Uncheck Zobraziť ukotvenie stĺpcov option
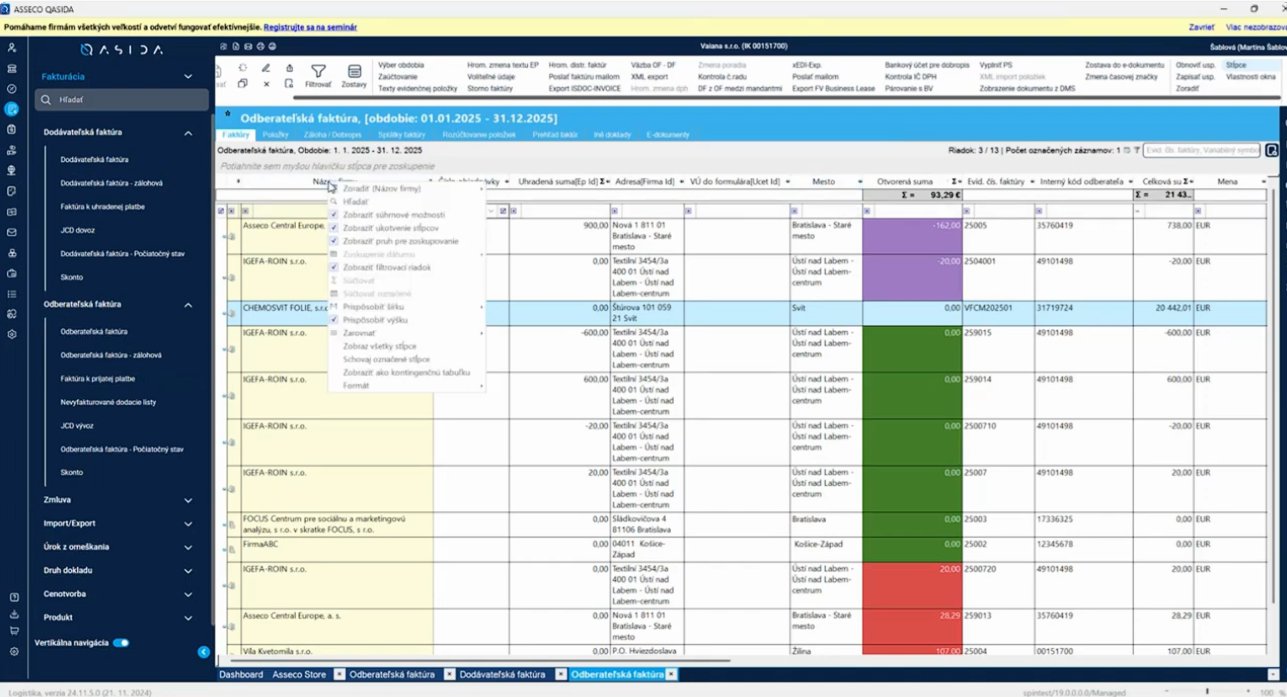The height and width of the screenshot is (697, 1287). click(x=333, y=228)
